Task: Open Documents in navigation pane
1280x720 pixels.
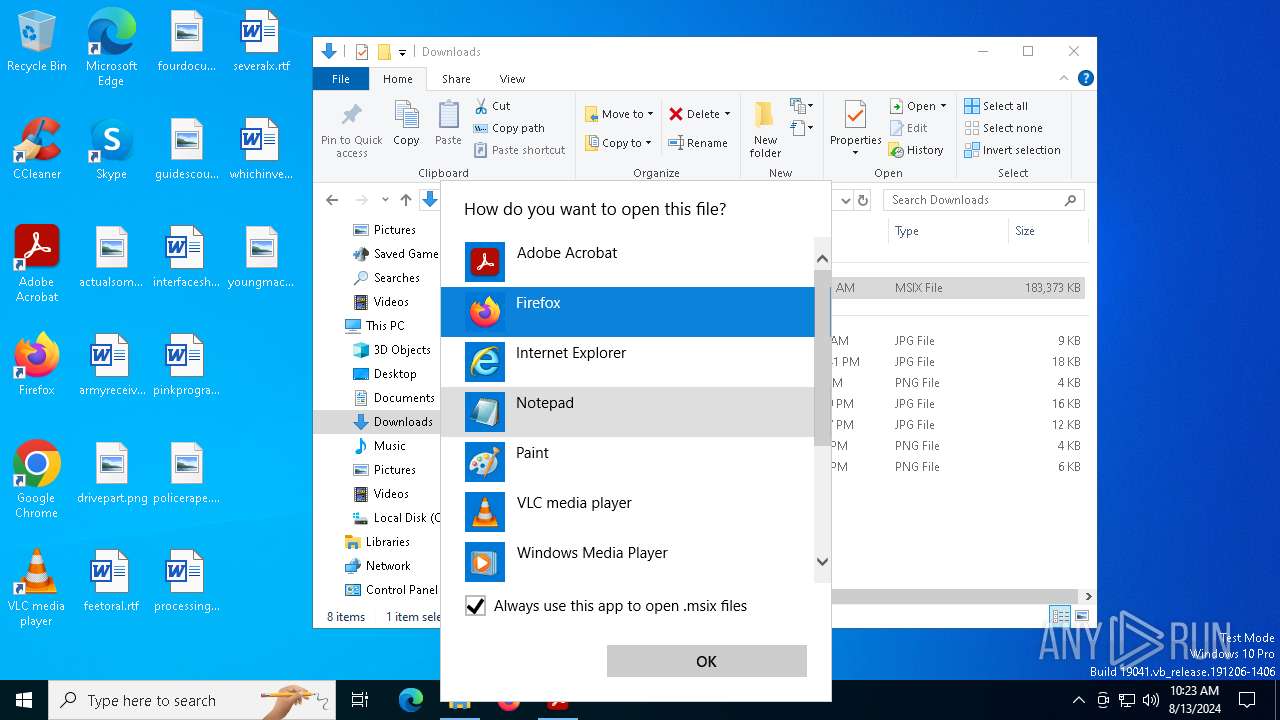Action: pos(394,398)
